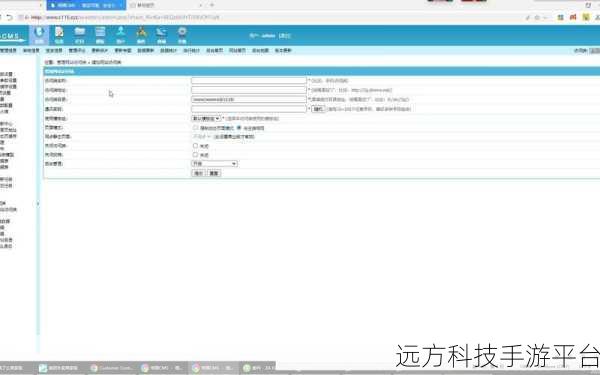
Task: Click the browser reload arrow beside address bar
Action: pyautogui.click(x=10, y=17)
